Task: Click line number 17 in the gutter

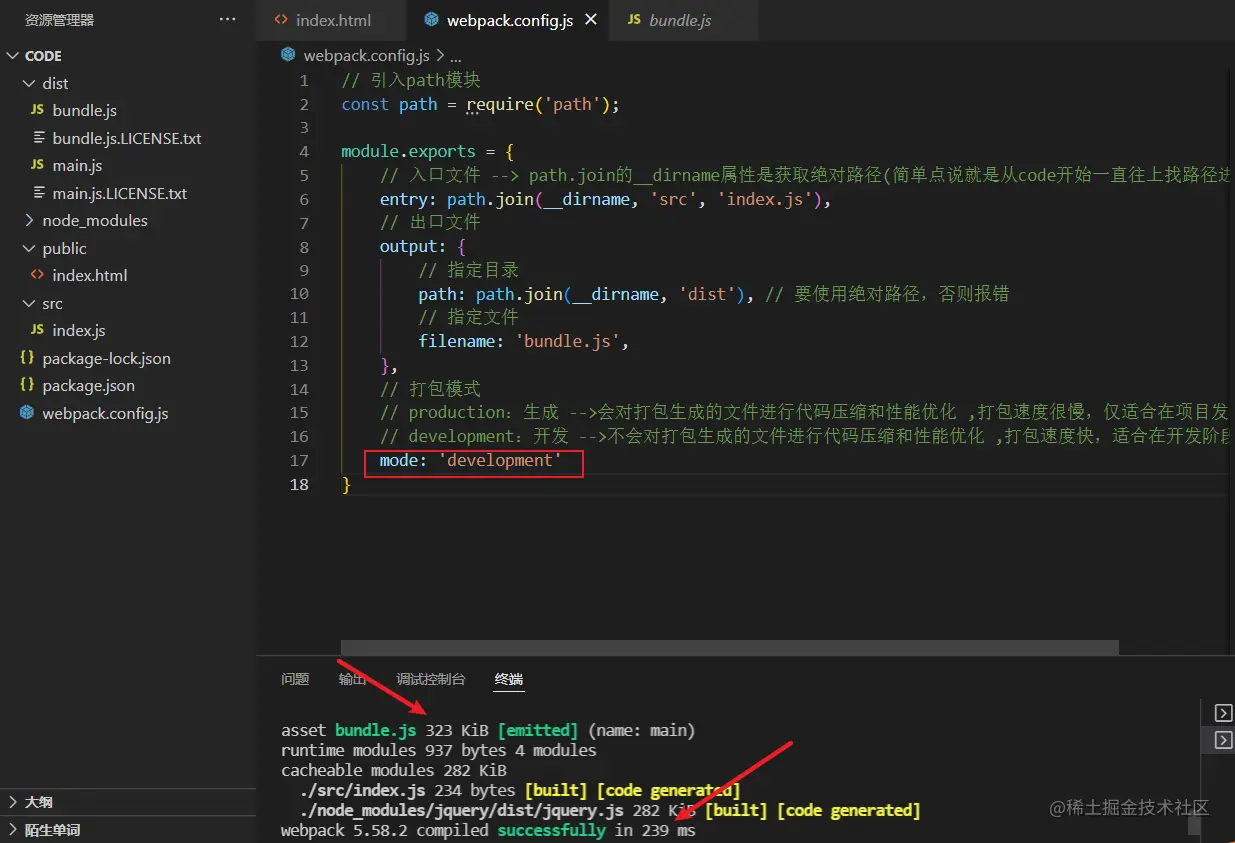Action: coord(299,460)
